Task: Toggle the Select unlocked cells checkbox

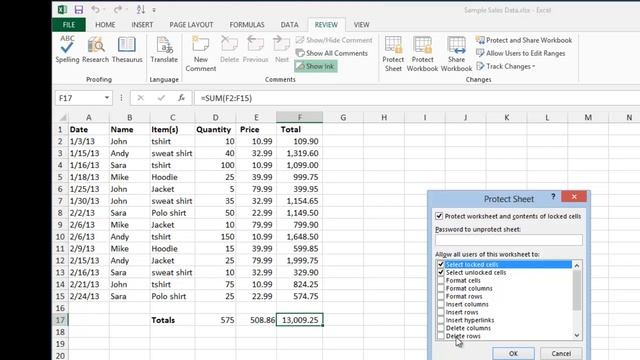Action: [440, 272]
